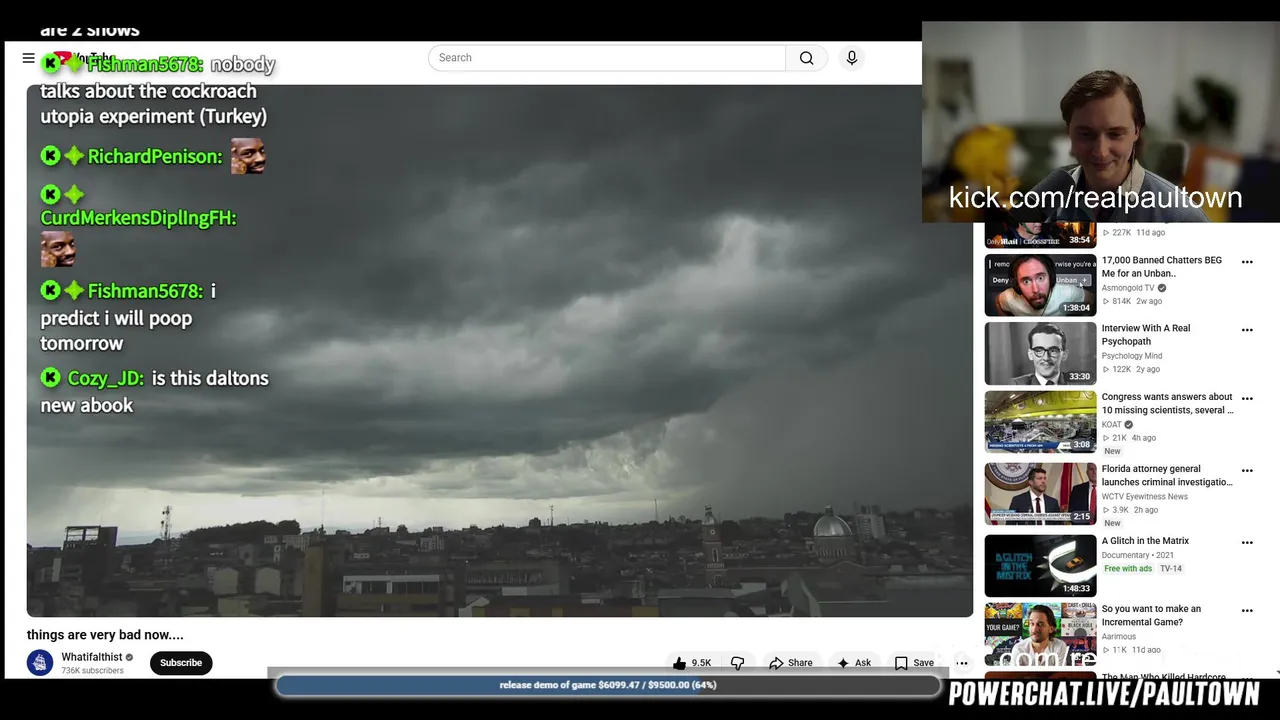Click the emote in RichardPenison's message
This screenshot has height=720, width=1280.
pyautogui.click(x=248, y=156)
